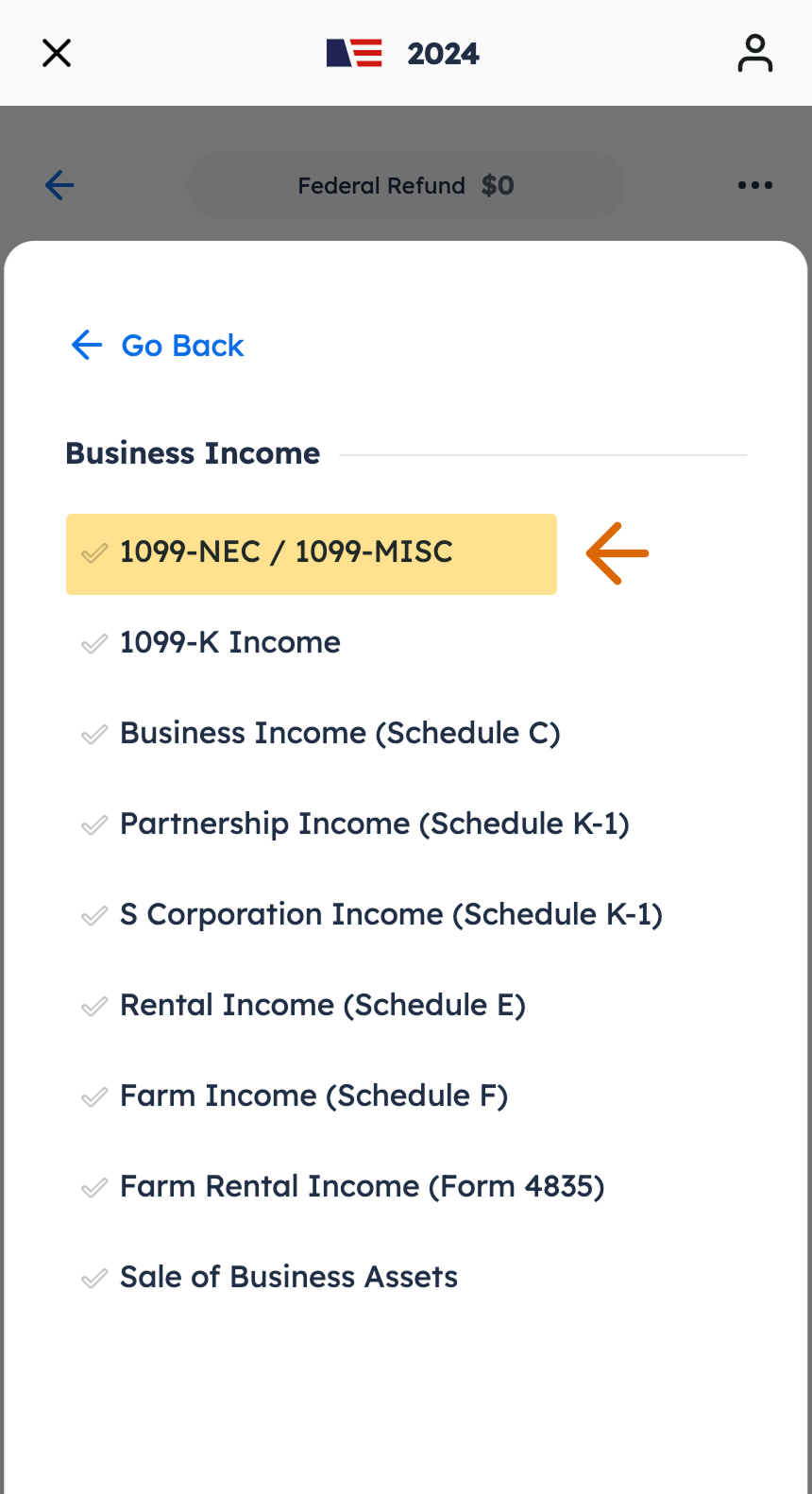This screenshot has width=812, height=1494.
Task: Click the orange arrow pointing at 1099-NEC
Action: (617, 554)
